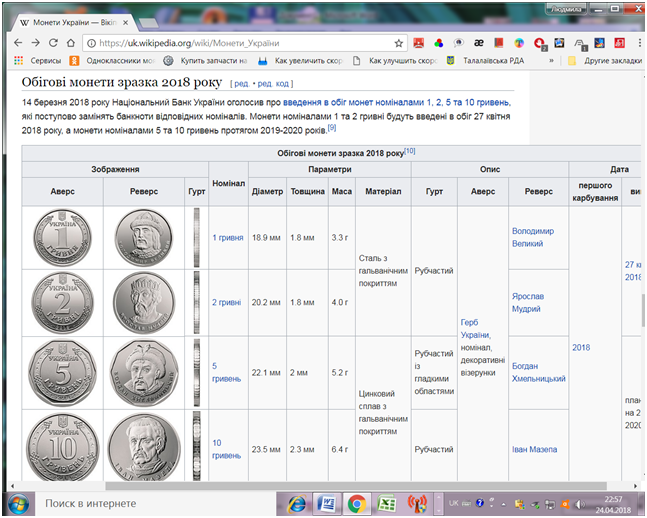
Task: Expand the hidden bookmarks chevron
Action: pyautogui.click(x=551, y=61)
